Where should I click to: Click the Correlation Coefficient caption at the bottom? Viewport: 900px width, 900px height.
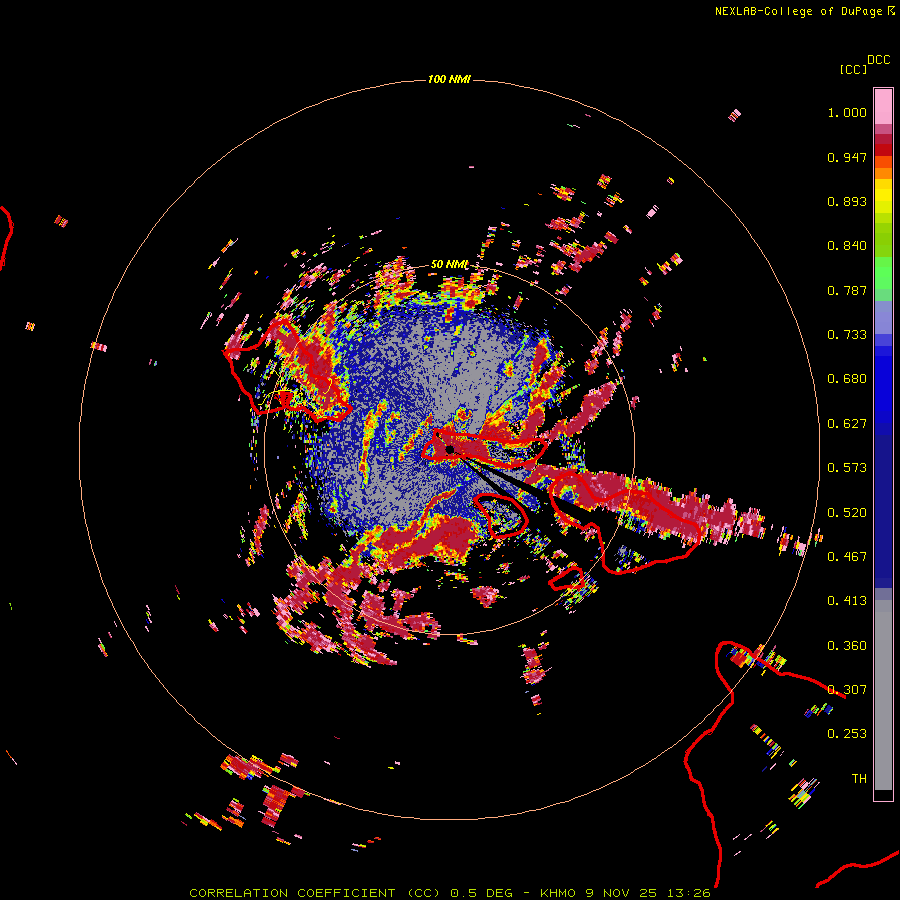(x=450, y=893)
